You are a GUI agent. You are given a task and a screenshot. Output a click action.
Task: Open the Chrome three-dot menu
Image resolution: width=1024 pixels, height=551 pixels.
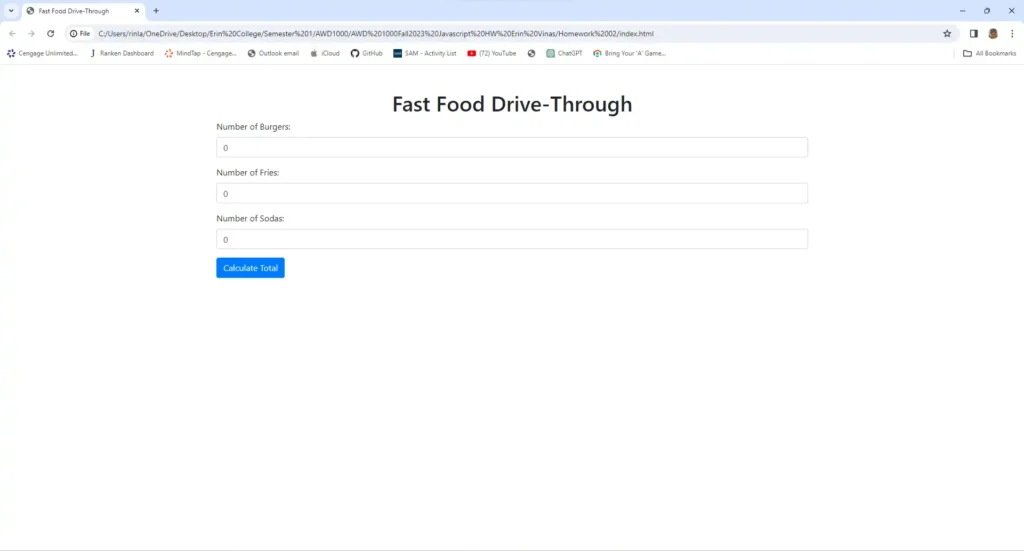(1012, 33)
